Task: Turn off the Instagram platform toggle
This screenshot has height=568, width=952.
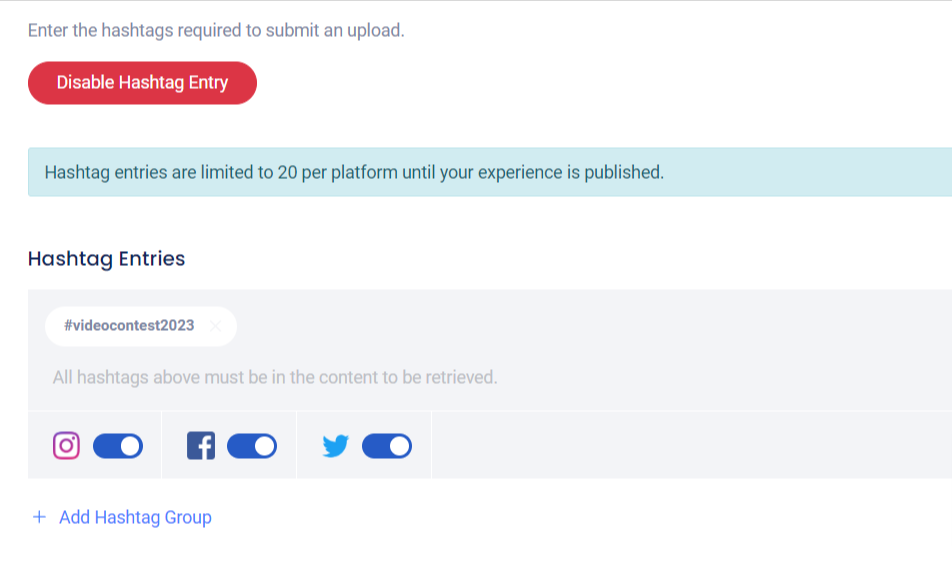Action: (118, 446)
